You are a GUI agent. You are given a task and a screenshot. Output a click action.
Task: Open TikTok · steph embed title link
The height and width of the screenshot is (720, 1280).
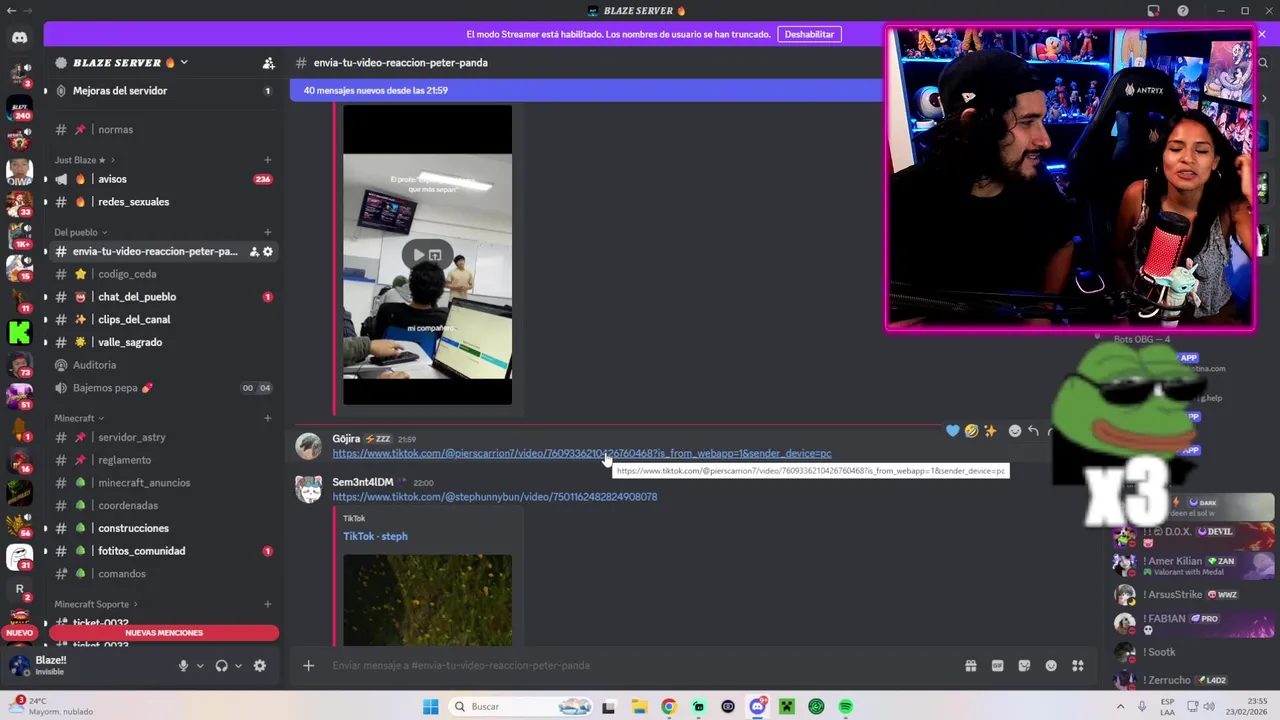point(375,537)
